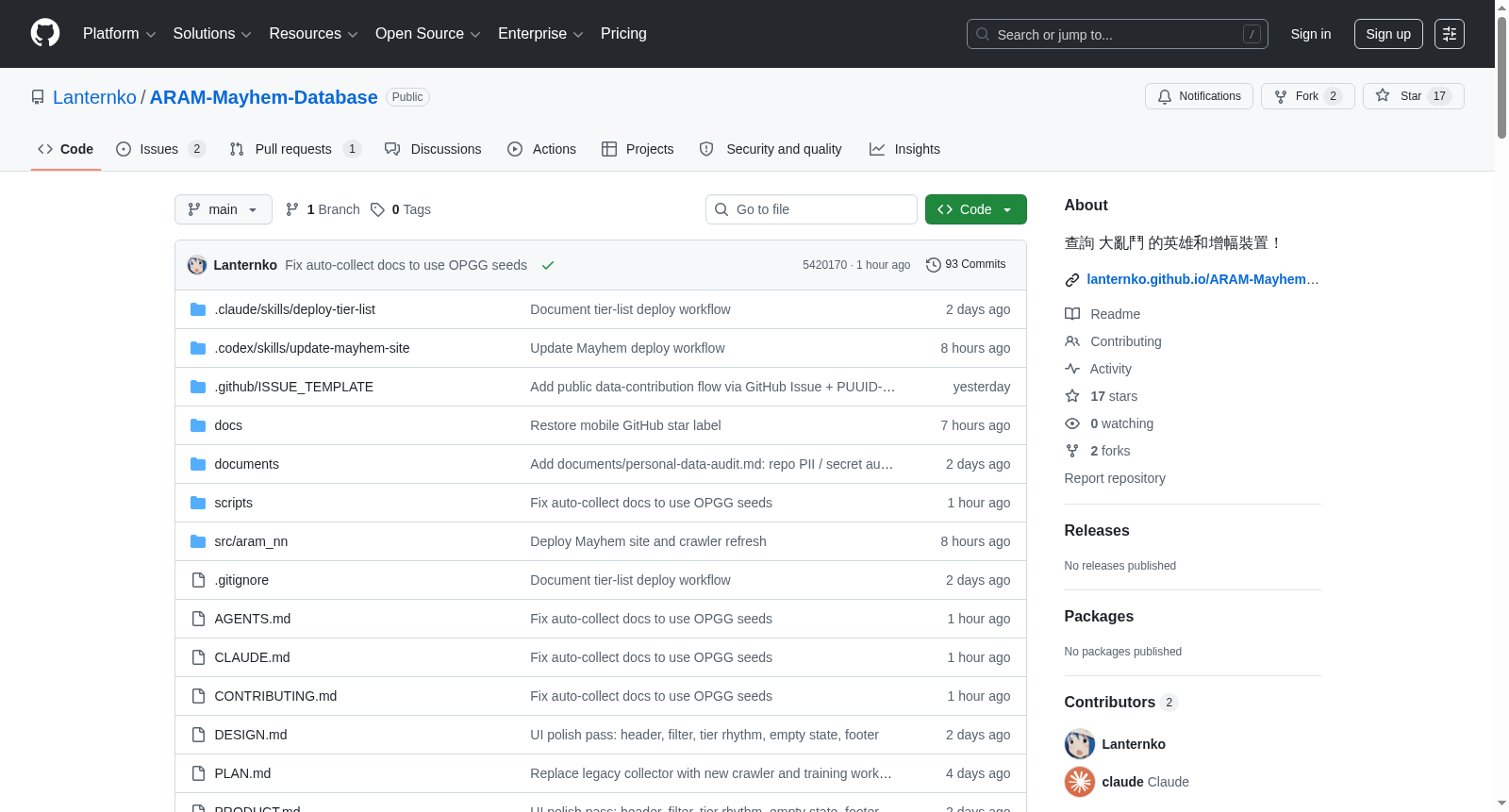Click the file icon for CLAUDE.md
1509x812 pixels.
pos(198,657)
